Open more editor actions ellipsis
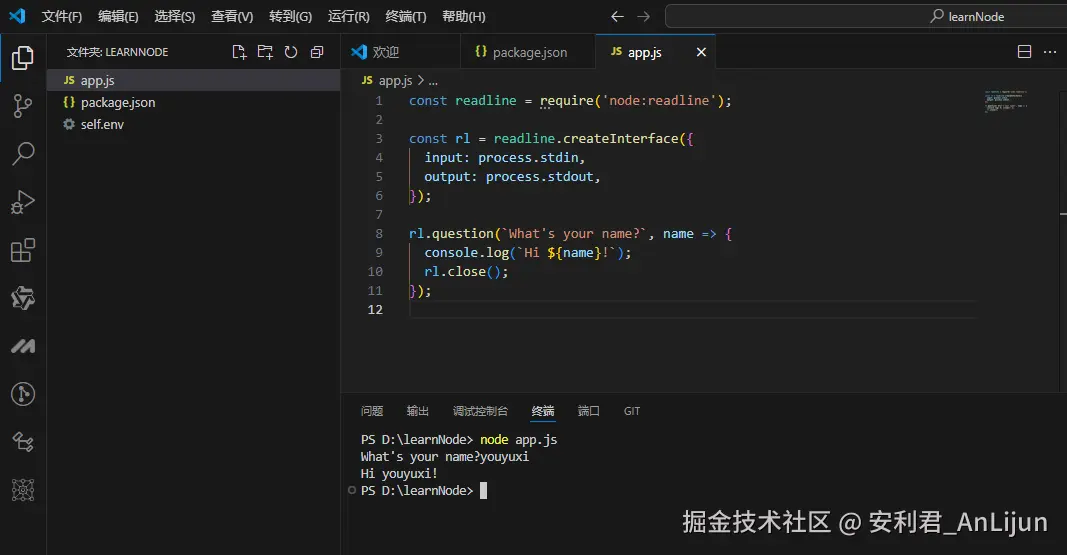The width and height of the screenshot is (1067, 555). (1050, 52)
